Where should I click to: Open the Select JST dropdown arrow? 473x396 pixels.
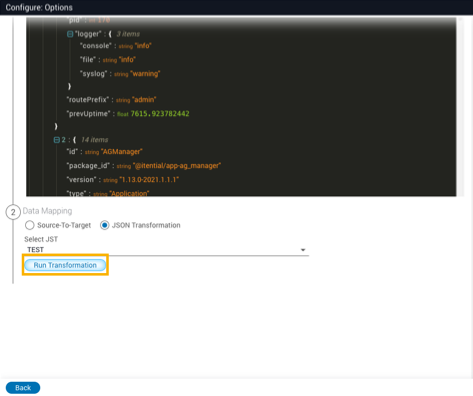click(x=303, y=250)
